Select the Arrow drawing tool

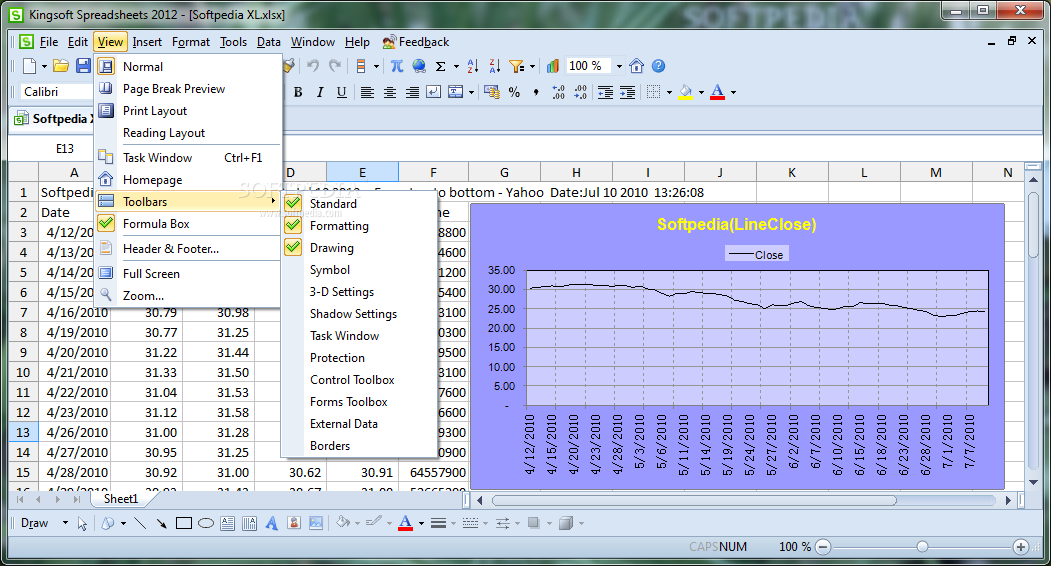point(162,523)
